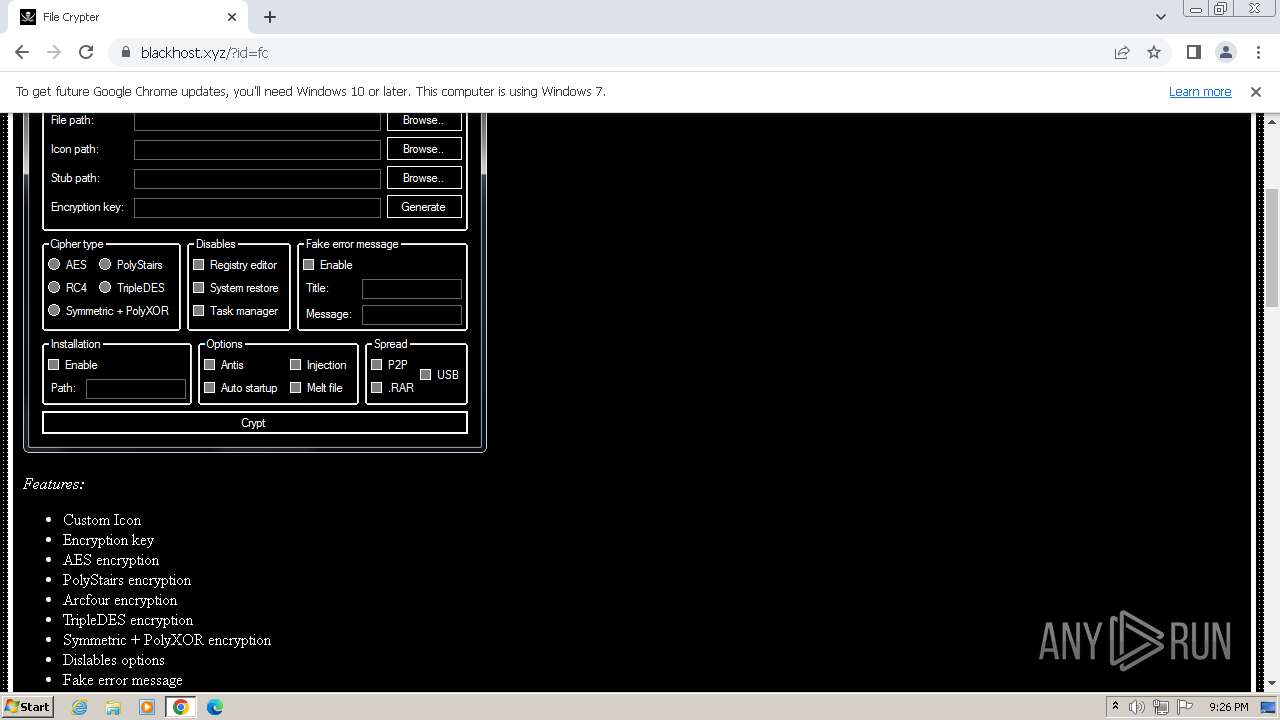1280x720 pixels.
Task: Toggle the System restore checkbox
Action: click(x=198, y=288)
